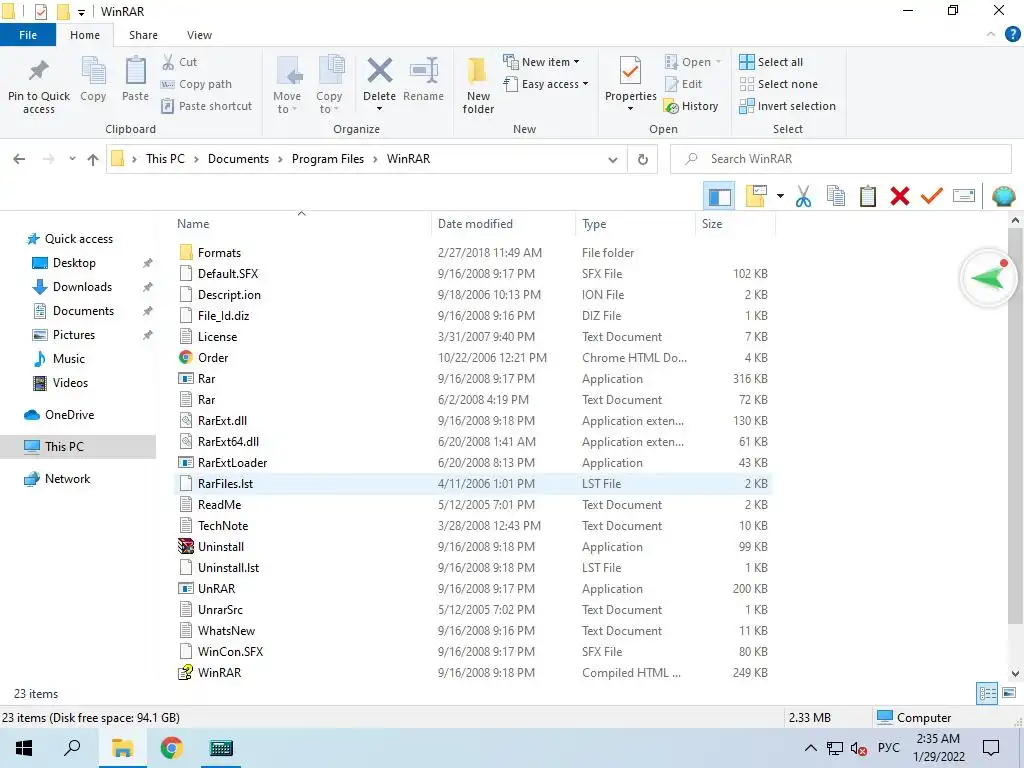Click the orange checkmark toolbar icon
The image size is (1024, 768).
[932, 196]
